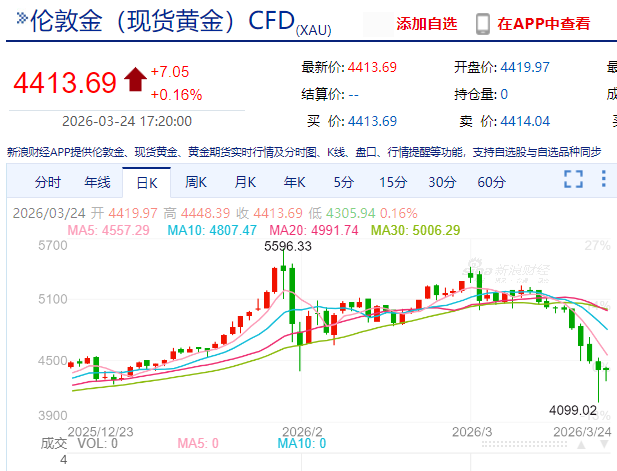This screenshot has height=471, width=617.
Task: Click the 添加自选 link
Action: pyautogui.click(x=427, y=24)
